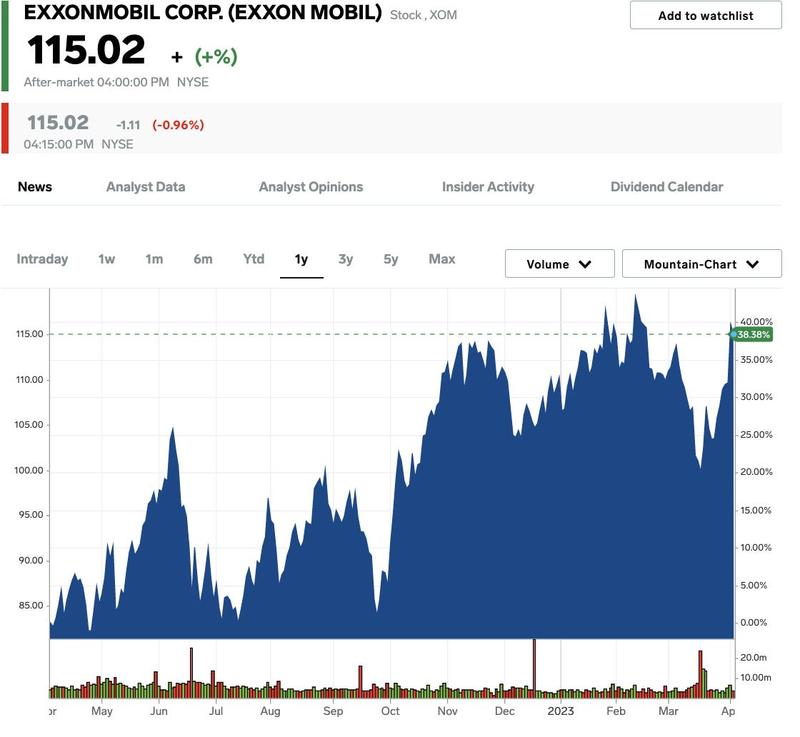Click the 0.00% percentage axis label

coord(754,623)
